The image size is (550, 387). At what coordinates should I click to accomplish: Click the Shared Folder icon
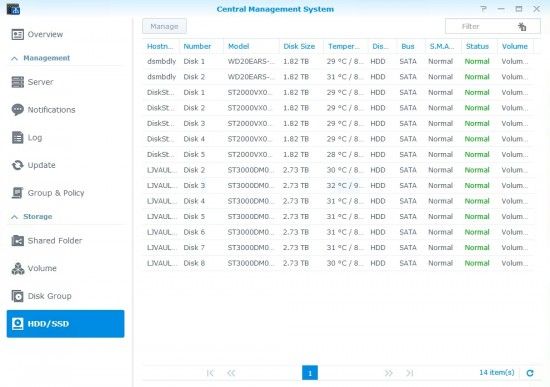click(x=18, y=241)
